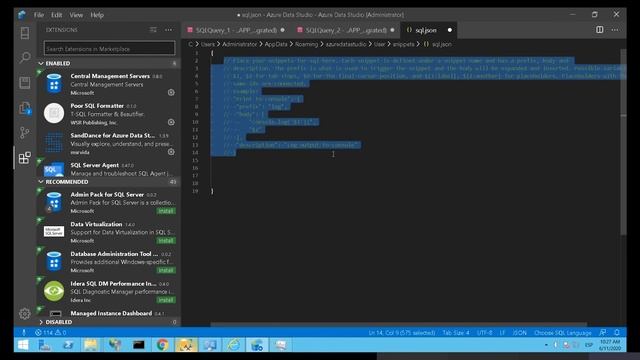Open SQL Server Agent extension entry
640x360 pixels.
109,169
